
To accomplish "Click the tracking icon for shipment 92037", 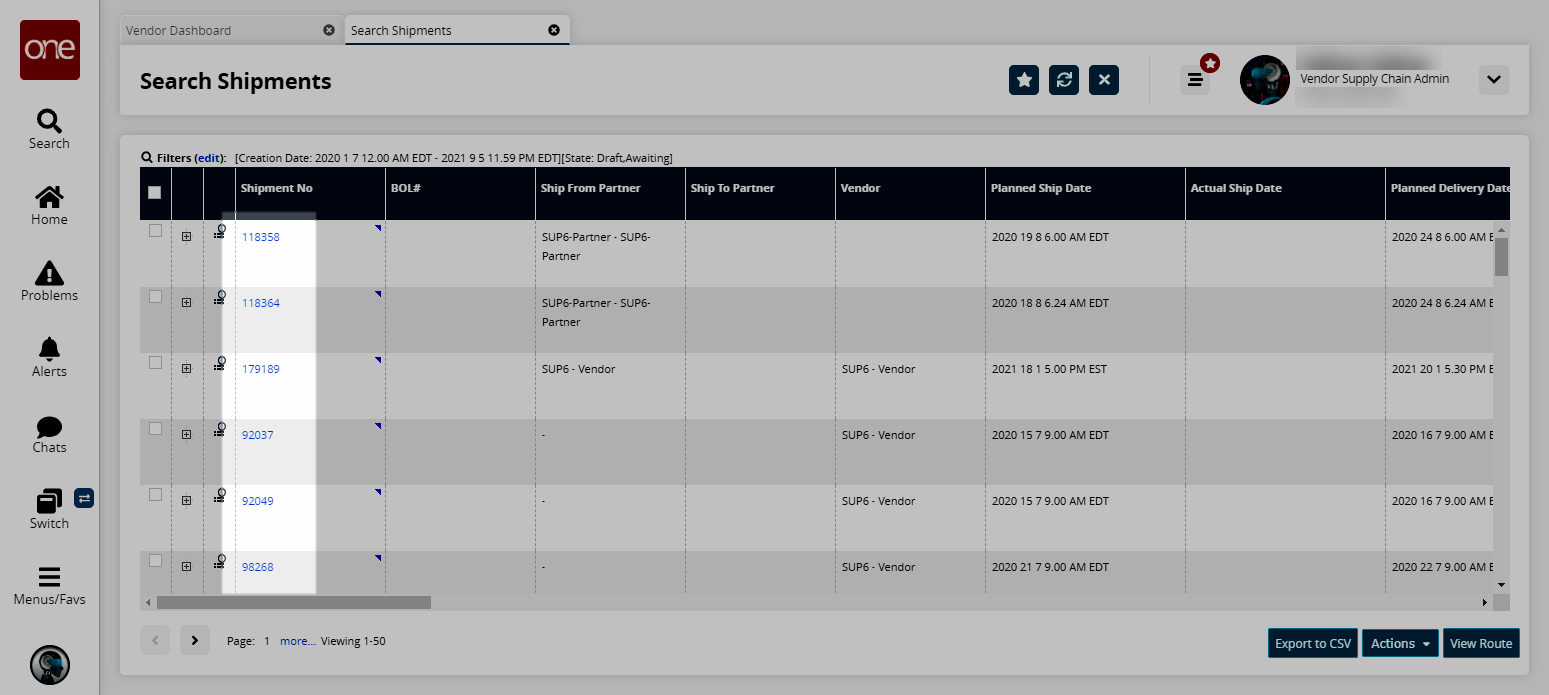I will point(220,429).
